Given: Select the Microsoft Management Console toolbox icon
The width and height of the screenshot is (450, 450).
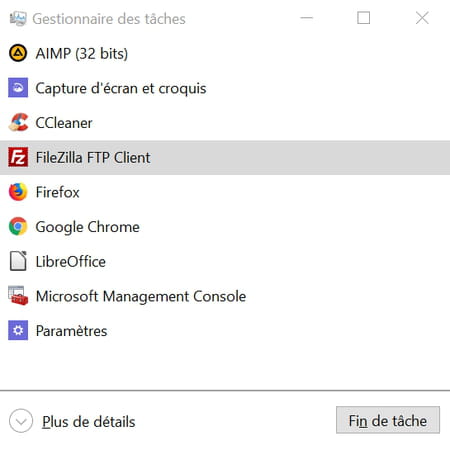Looking at the screenshot, I should coord(18,296).
